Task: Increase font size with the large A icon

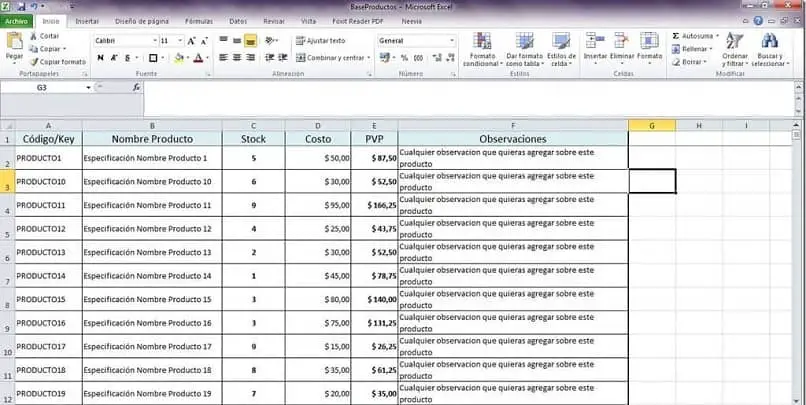Action: (191, 41)
